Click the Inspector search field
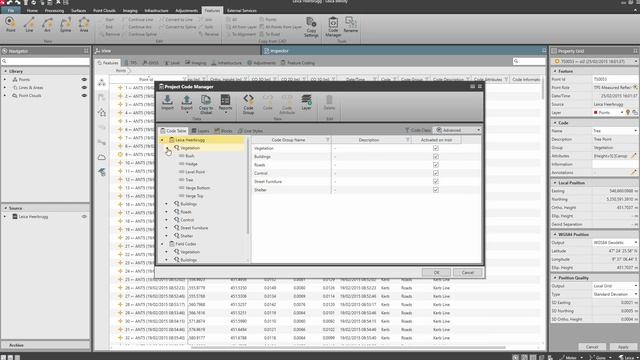 (x=529, y=61)
